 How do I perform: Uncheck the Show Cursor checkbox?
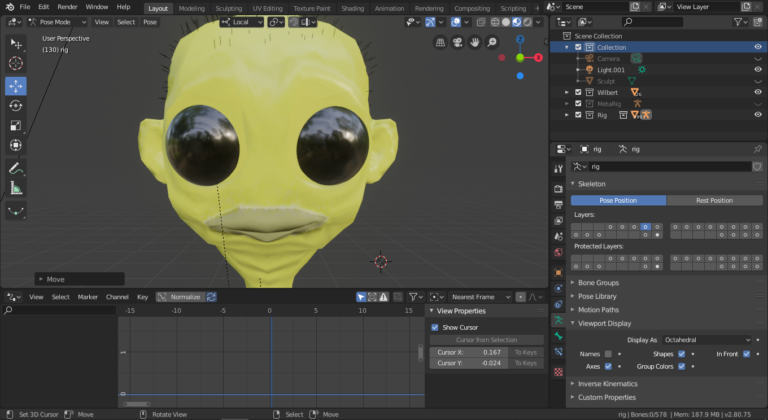(x=434, y=327)
